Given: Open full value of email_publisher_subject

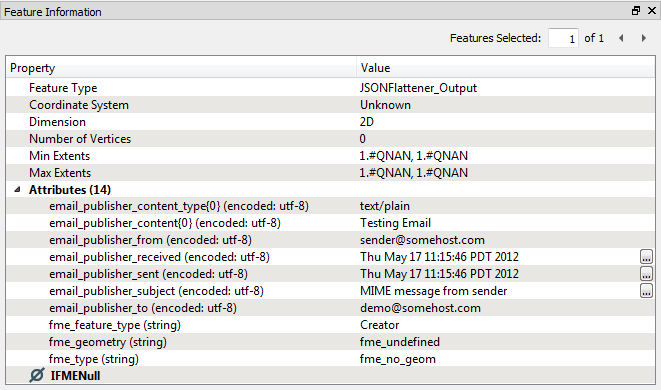Looking at the screenshot, I should tap(646, 290).
